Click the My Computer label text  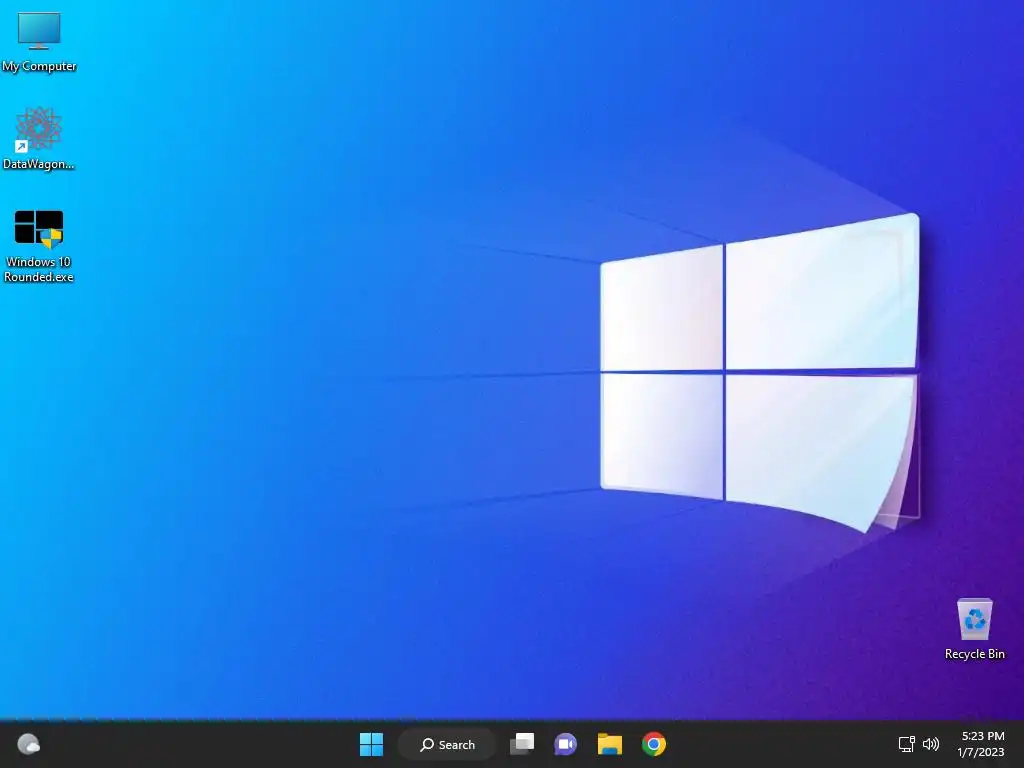coord(39,66)
